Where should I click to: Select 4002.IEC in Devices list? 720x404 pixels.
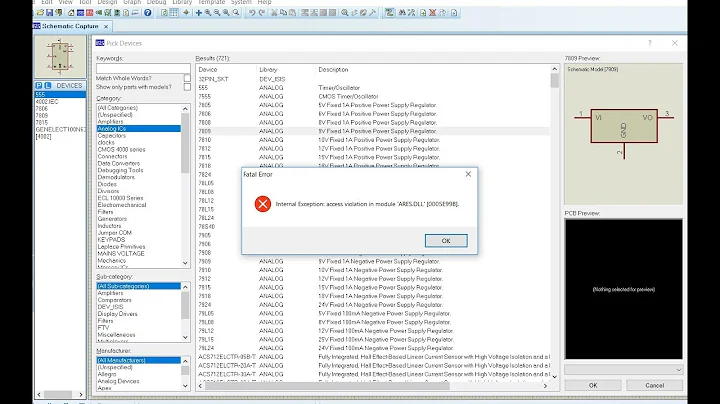point(60,101)
